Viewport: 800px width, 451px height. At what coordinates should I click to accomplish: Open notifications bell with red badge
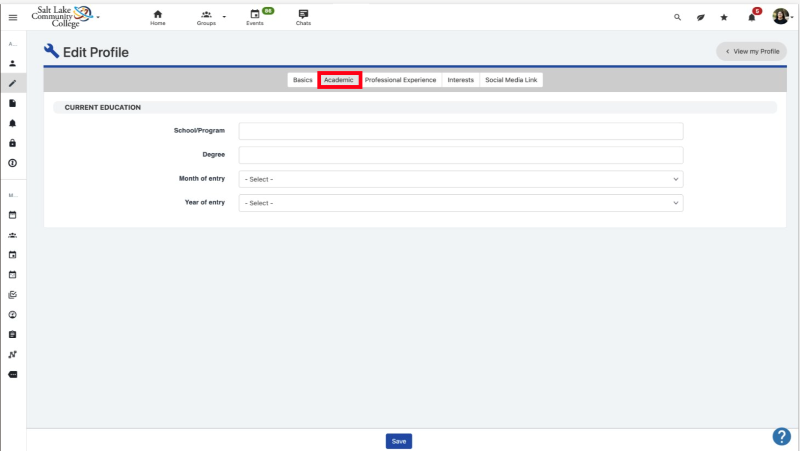[752, 17]
